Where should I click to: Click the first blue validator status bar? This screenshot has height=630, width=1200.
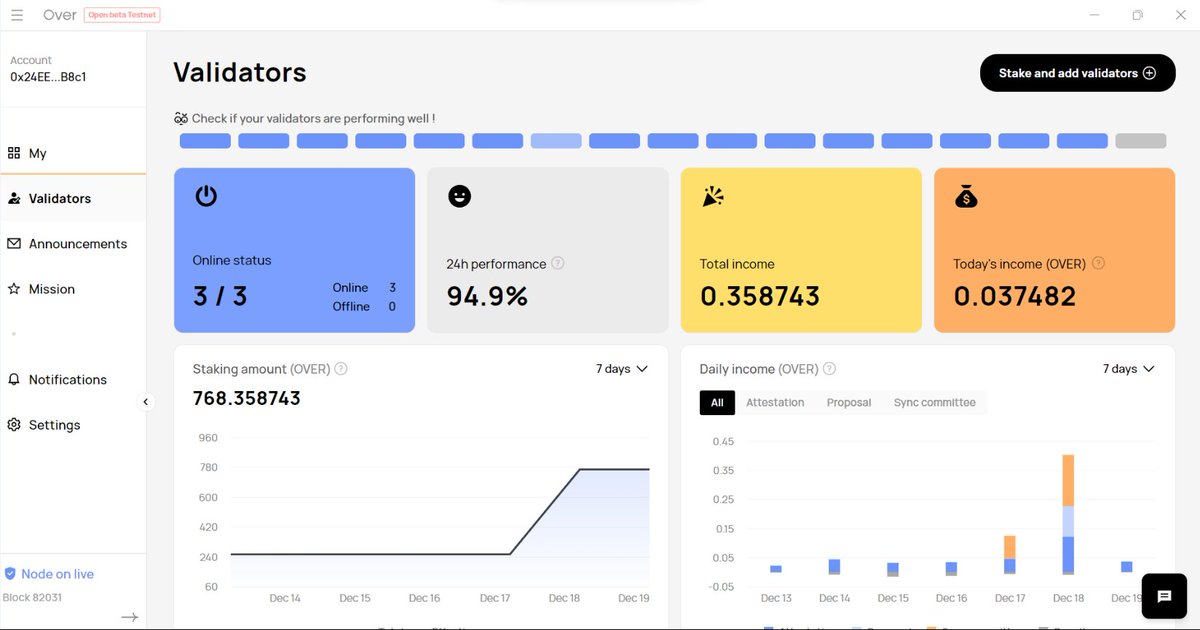click(205, 141)
